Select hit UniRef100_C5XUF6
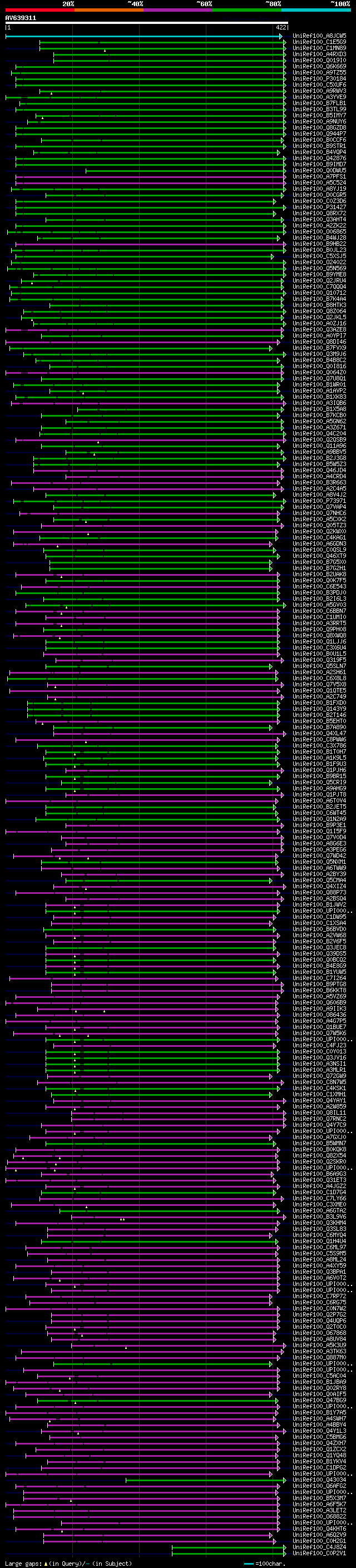Screen dimensions: 356x1568 pyautogui.click(x=319, y=85)
